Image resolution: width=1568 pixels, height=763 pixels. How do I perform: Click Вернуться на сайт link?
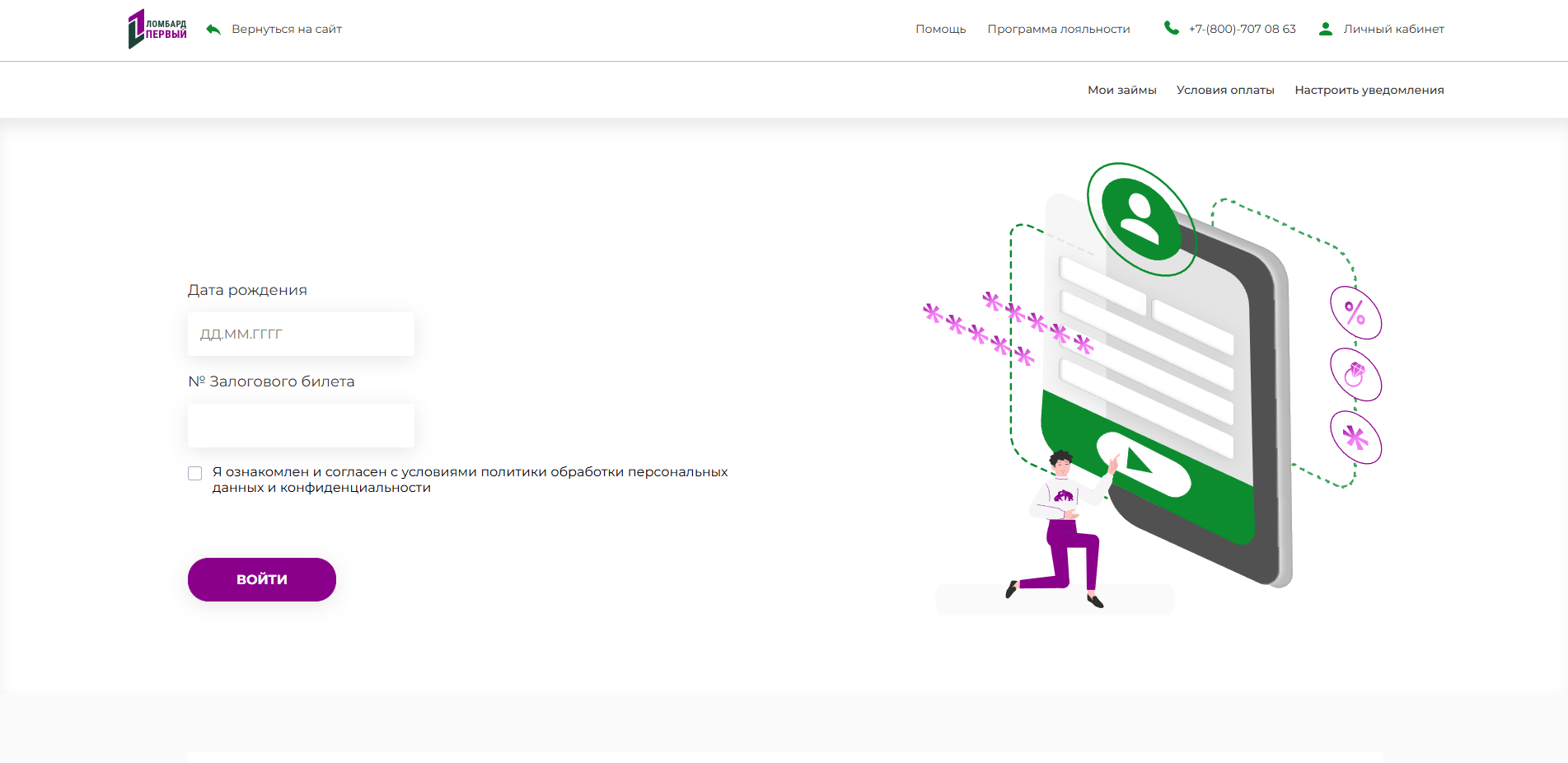pyautogui.click(x=286, y=29)
